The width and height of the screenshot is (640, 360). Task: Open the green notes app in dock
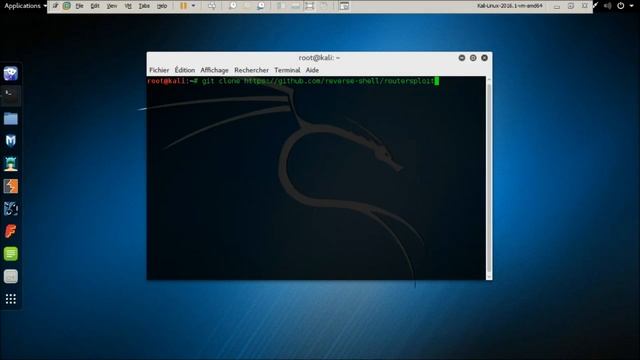(x=11, y=254)
